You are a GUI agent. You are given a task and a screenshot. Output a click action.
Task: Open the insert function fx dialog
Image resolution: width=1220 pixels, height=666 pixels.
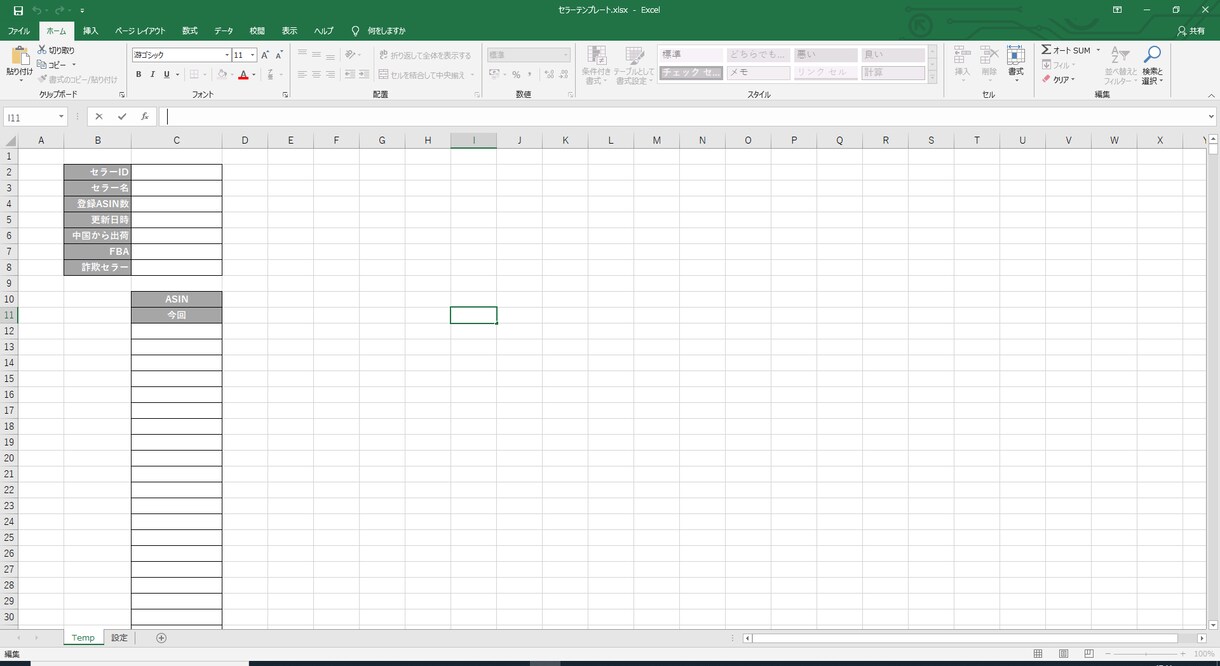point(145,117)
